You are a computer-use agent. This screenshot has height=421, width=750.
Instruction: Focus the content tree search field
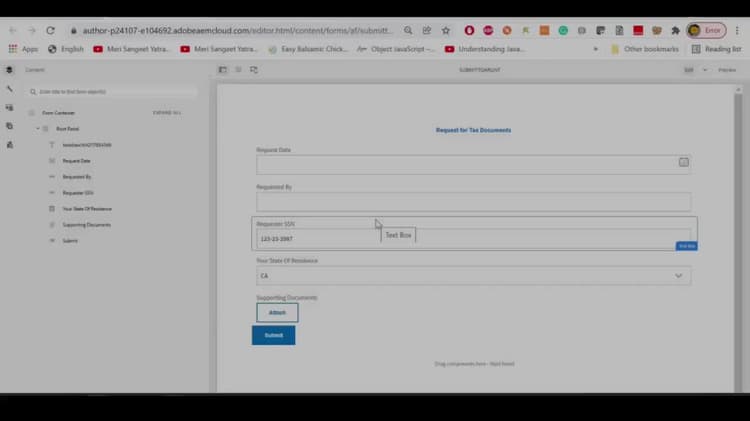[112, 91]
